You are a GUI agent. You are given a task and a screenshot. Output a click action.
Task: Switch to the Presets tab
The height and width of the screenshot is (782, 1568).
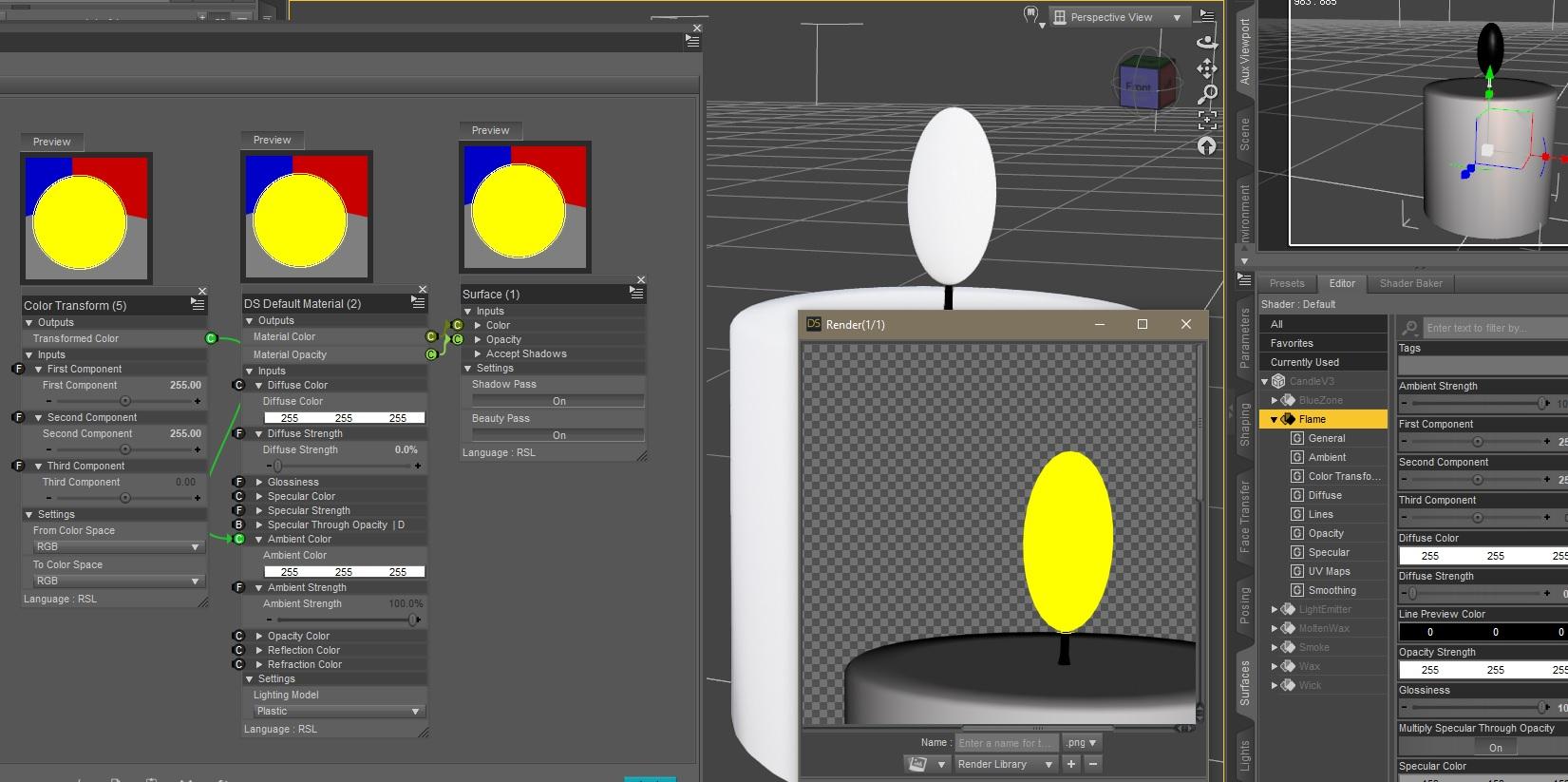click(x=1287, y=283)
